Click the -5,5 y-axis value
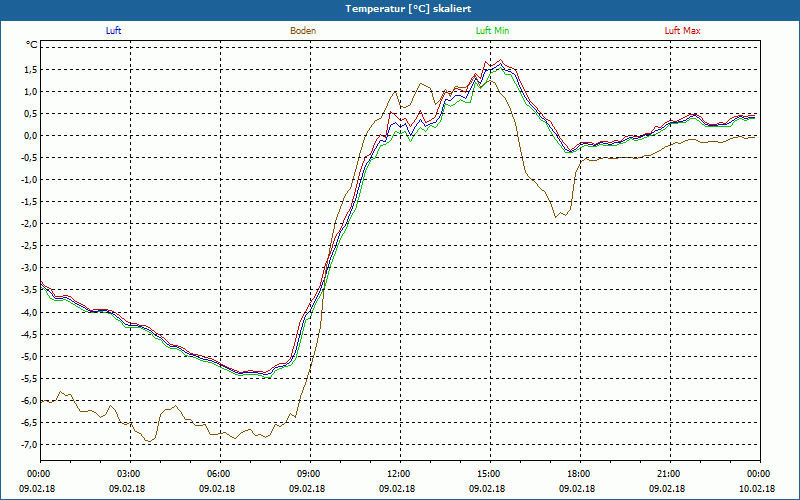Image resolution: width=800 pixels, height=500 pixels. tap(29, 378)
